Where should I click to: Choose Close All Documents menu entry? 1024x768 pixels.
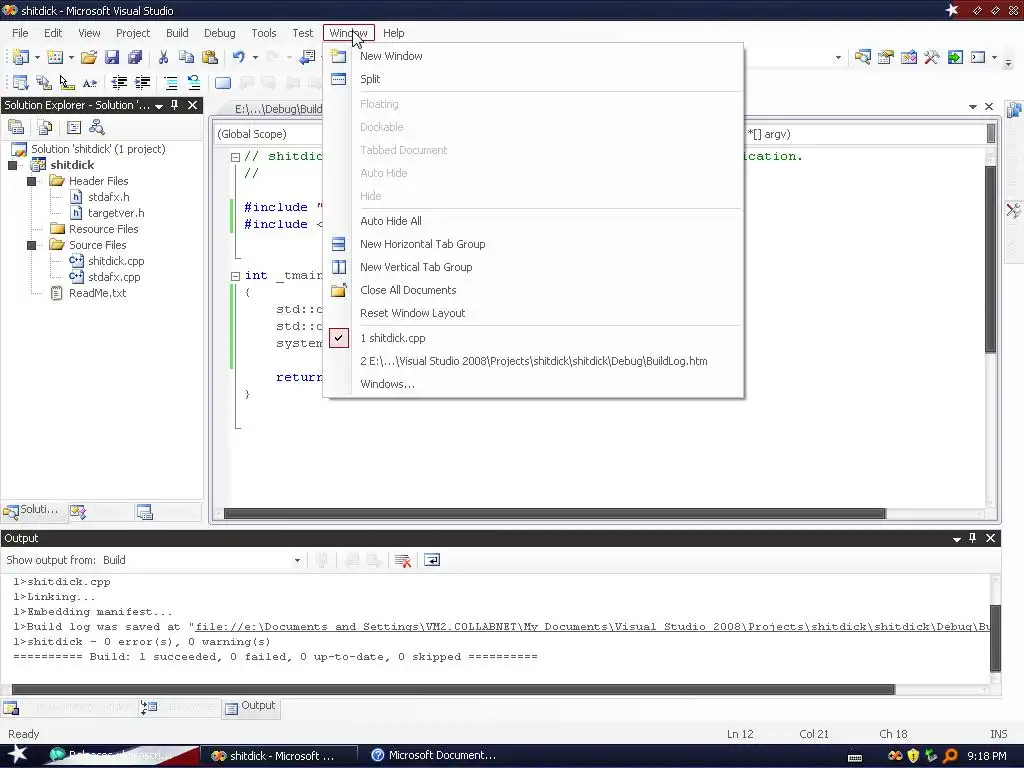click(534, 290)
